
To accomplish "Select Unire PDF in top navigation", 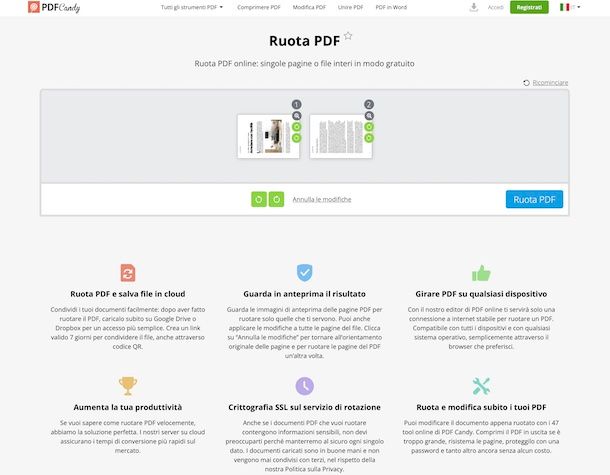I will [351, 7].
